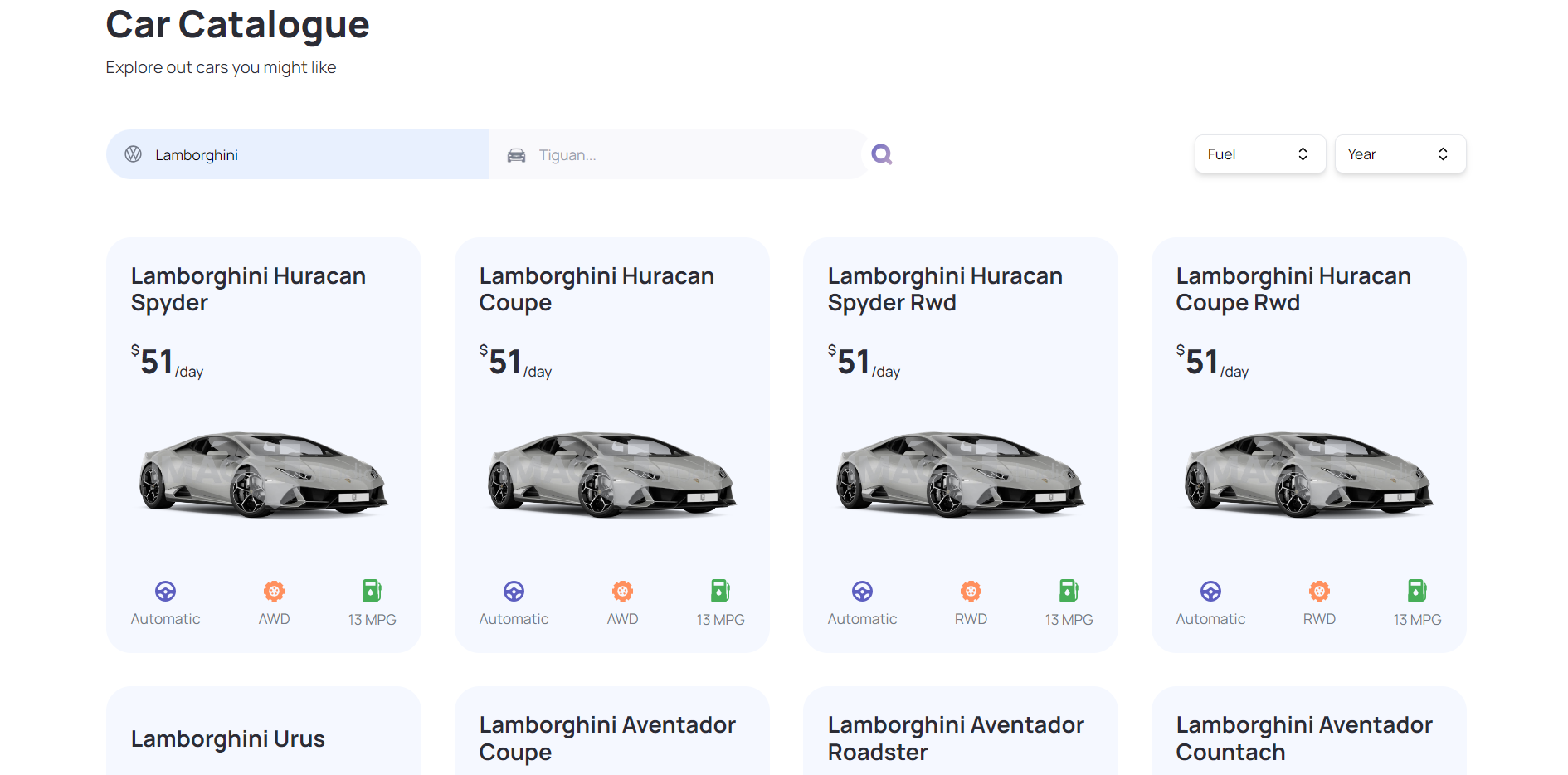The width and height of the screenshot is (1568, 775).
Task: Click steering wheel icon on Huracan Coupe Rwd card
Action: 1210,592
